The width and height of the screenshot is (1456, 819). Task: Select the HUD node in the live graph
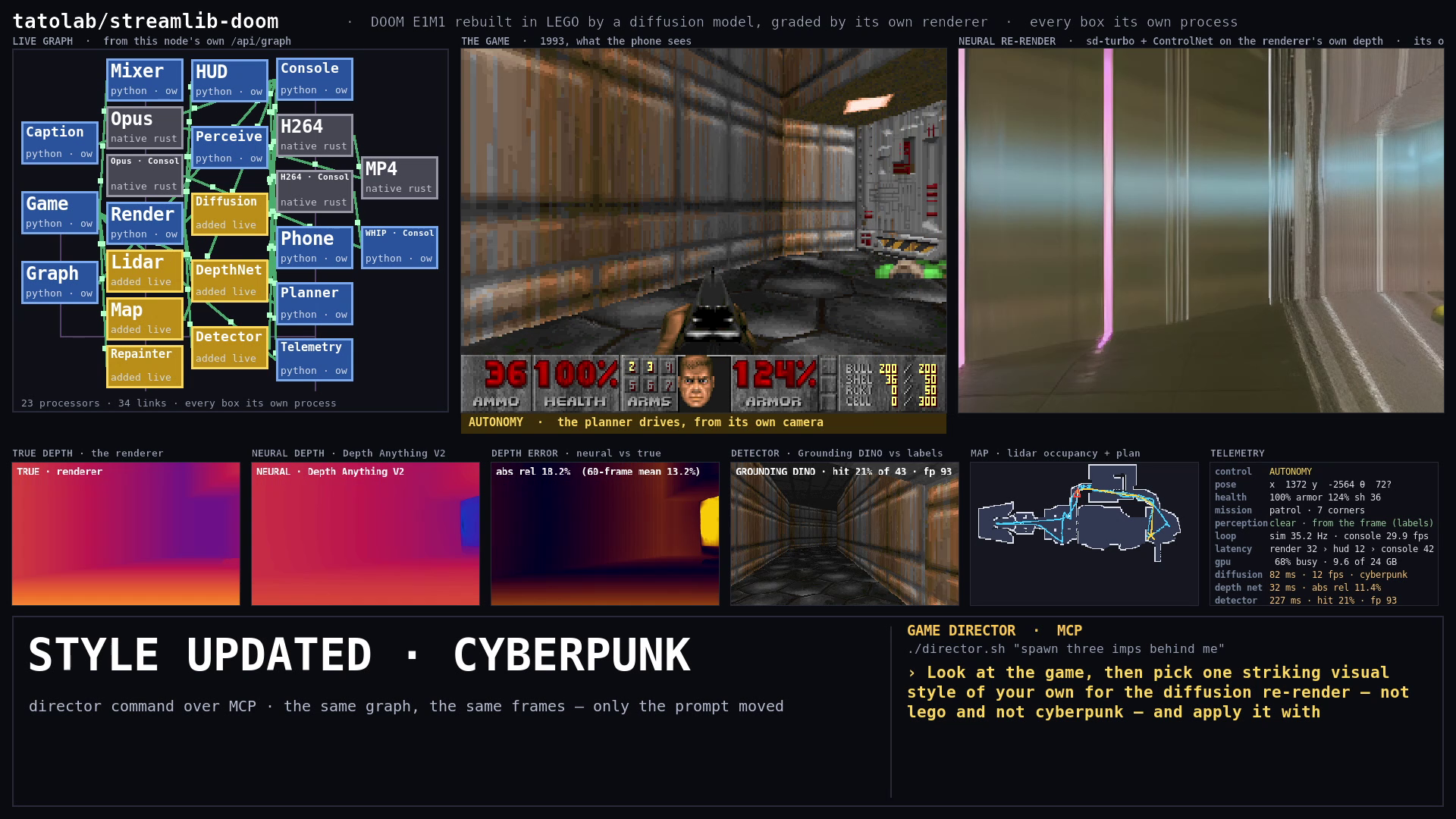tap(229, 80)
